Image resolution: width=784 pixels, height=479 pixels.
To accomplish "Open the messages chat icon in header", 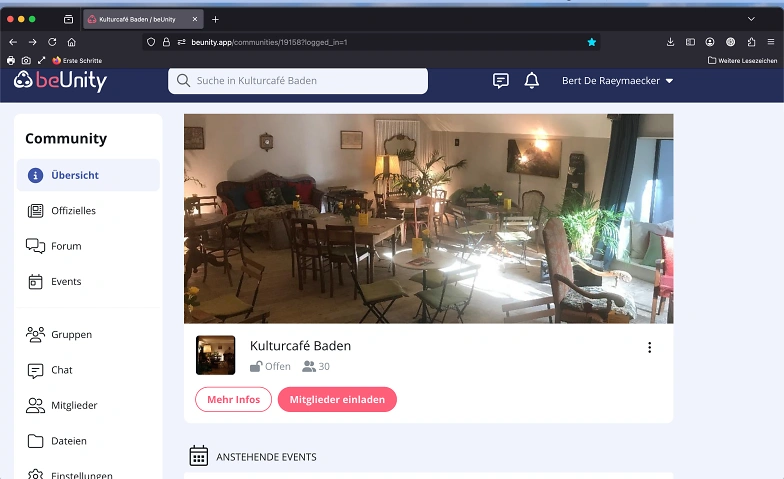I will click(x=500, y=80).
